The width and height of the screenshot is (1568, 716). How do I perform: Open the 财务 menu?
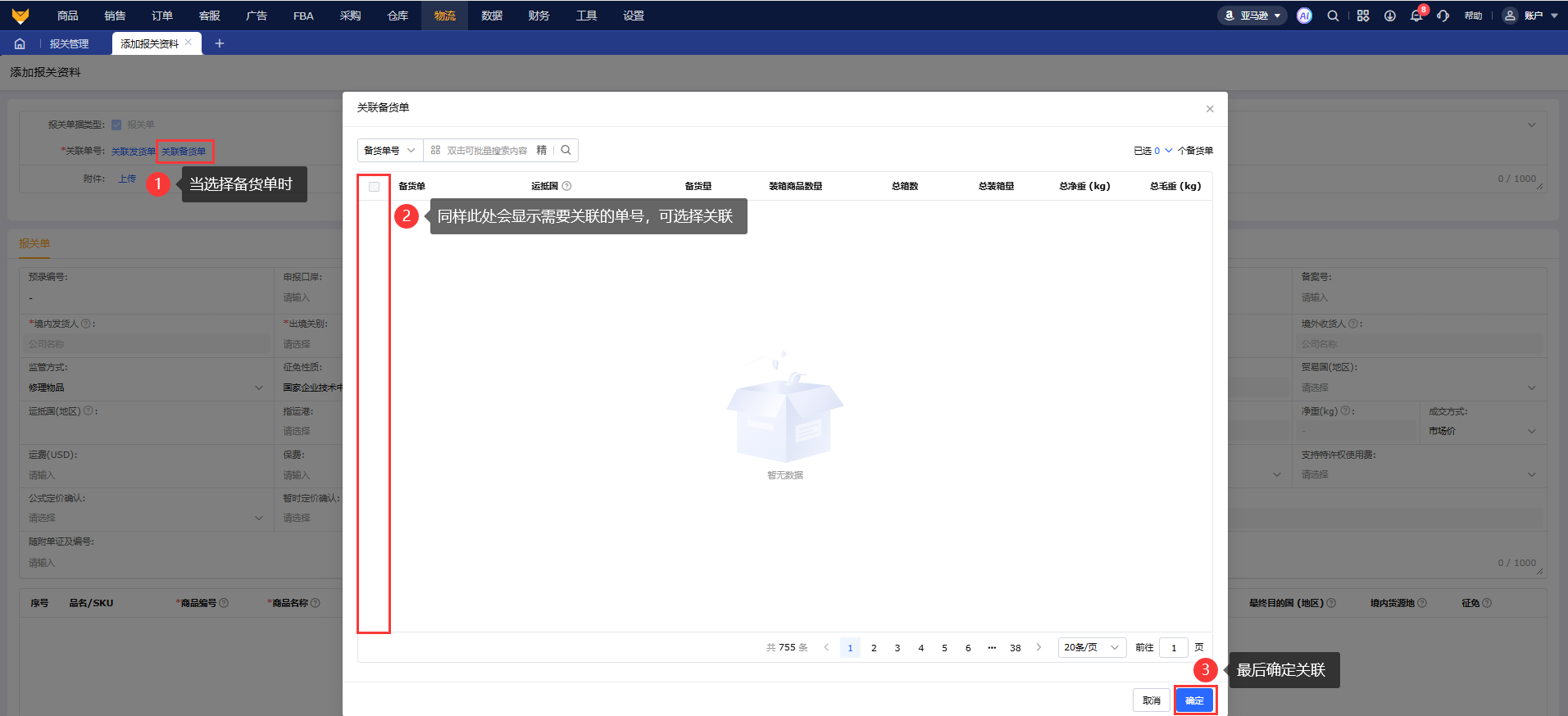539,16
